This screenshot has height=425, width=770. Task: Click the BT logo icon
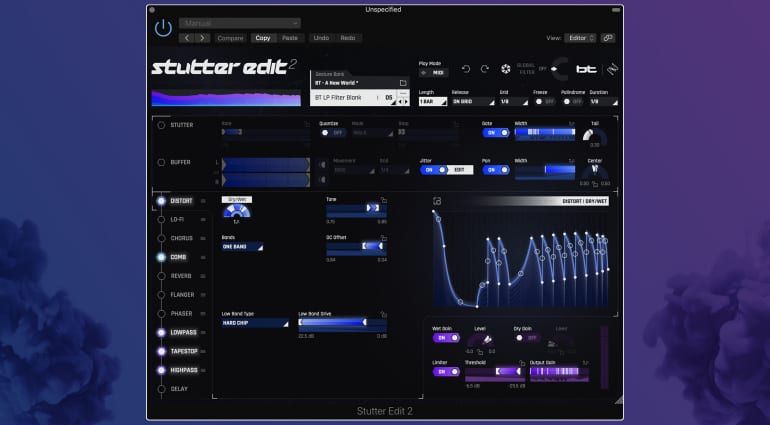(586, 69)
